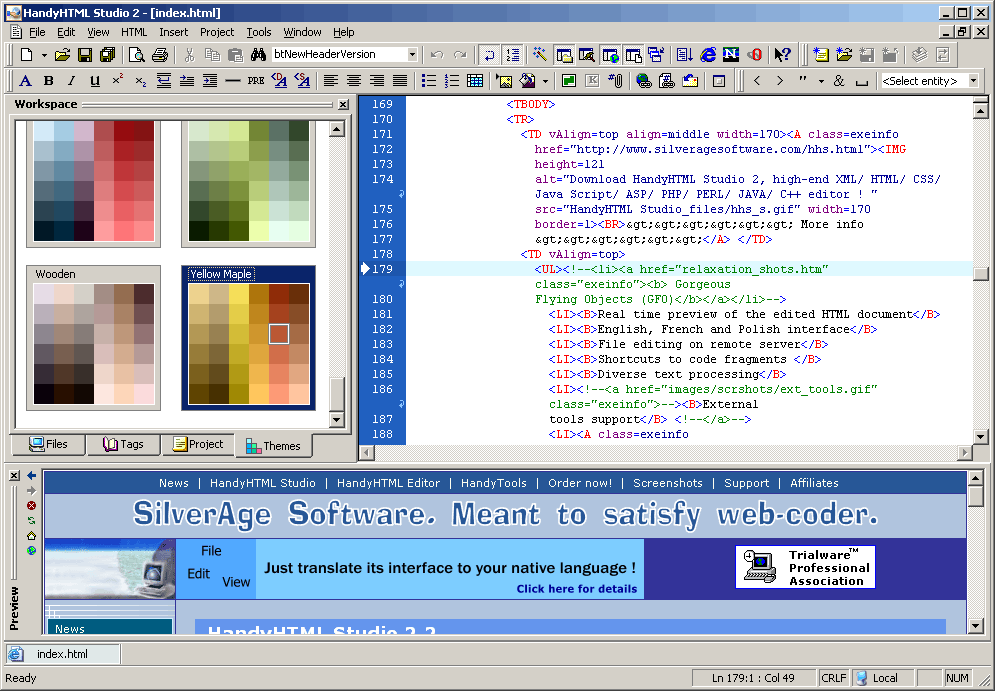Apply underline formatting tag
The height and width of the screenshot is (691, 995).
click(x=95, y=81)
